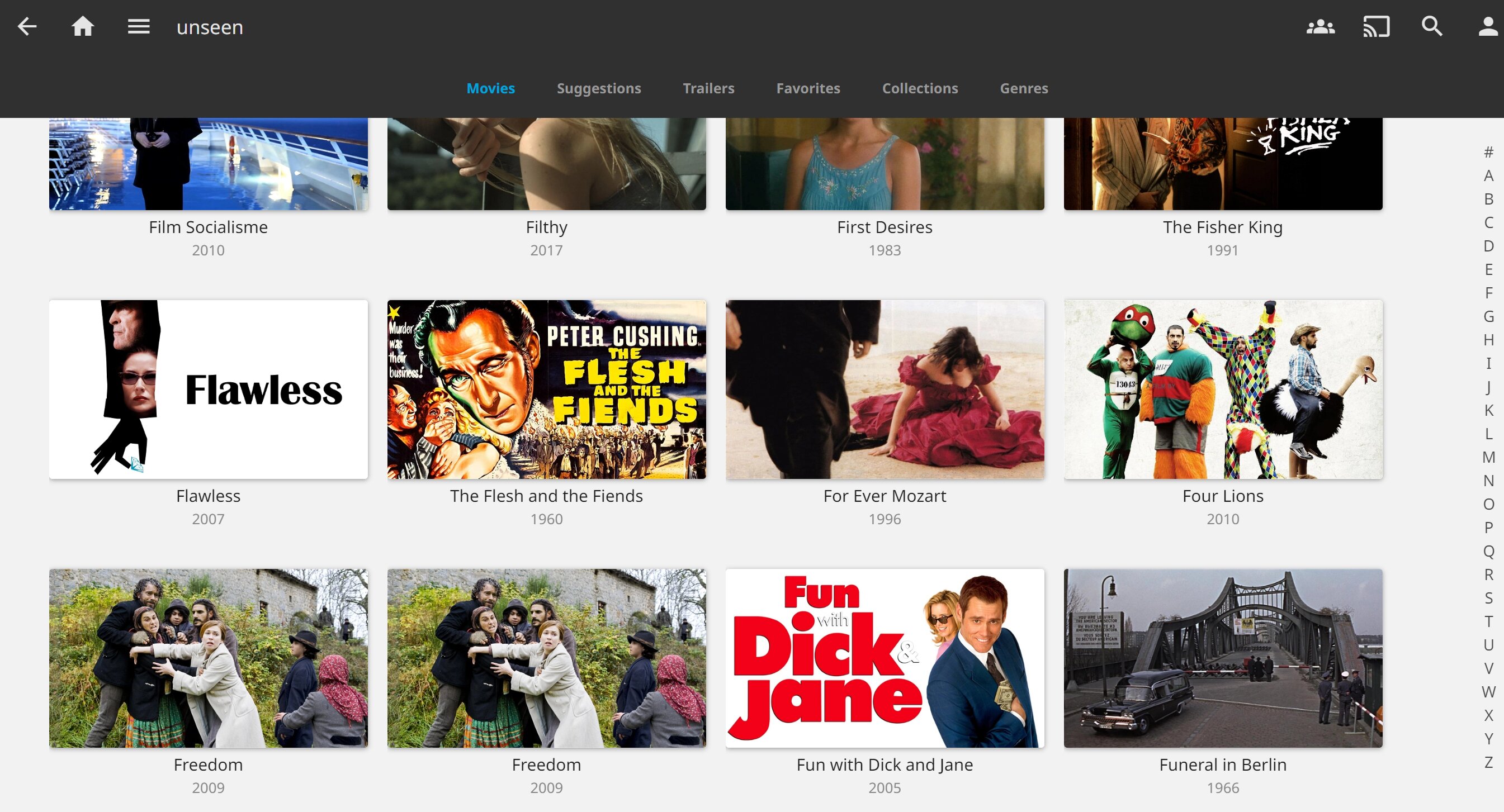Open search with magnifier icon

pyautogui.click(x=1432, y=27)
